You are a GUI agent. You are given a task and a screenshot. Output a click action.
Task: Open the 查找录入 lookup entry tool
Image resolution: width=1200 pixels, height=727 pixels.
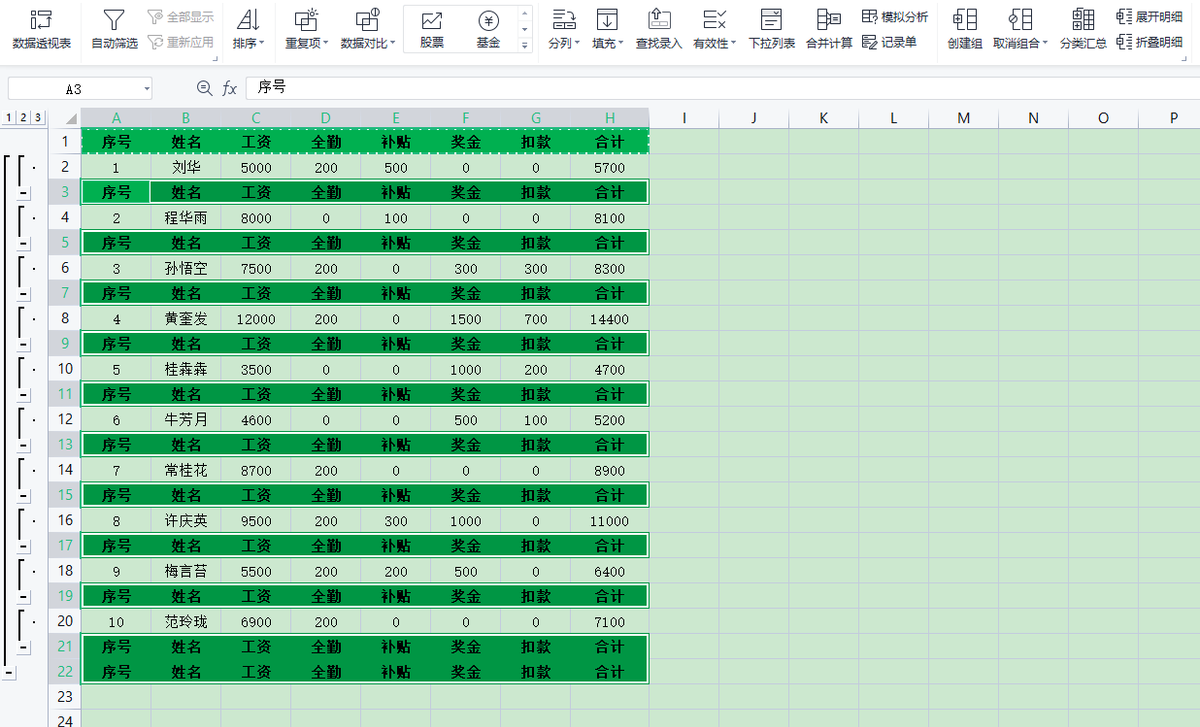point(659,30)
